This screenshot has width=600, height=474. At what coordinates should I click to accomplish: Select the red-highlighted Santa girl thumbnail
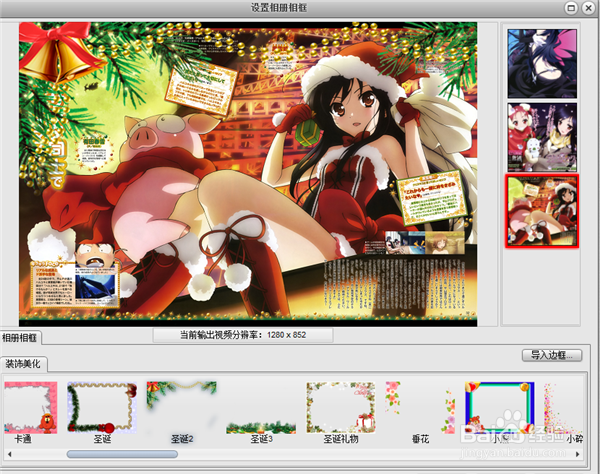542,211
